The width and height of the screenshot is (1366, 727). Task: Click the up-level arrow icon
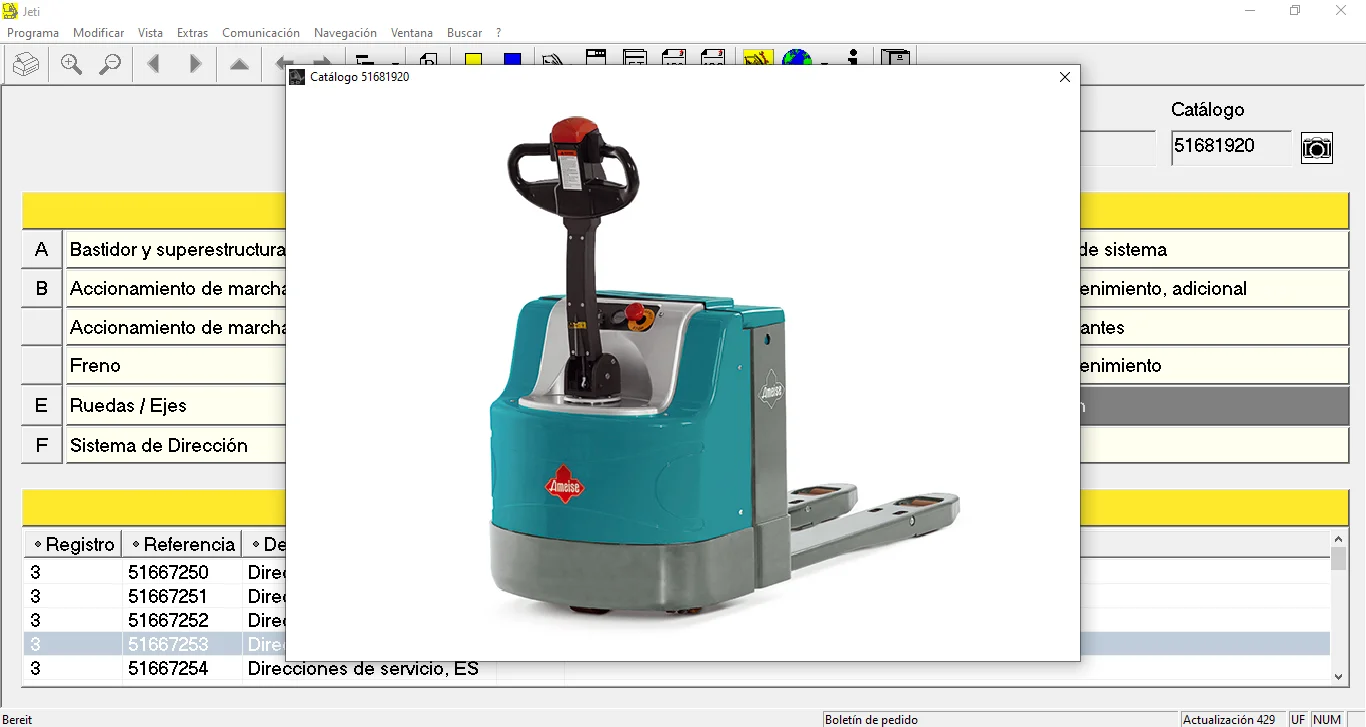pos(238,63)
